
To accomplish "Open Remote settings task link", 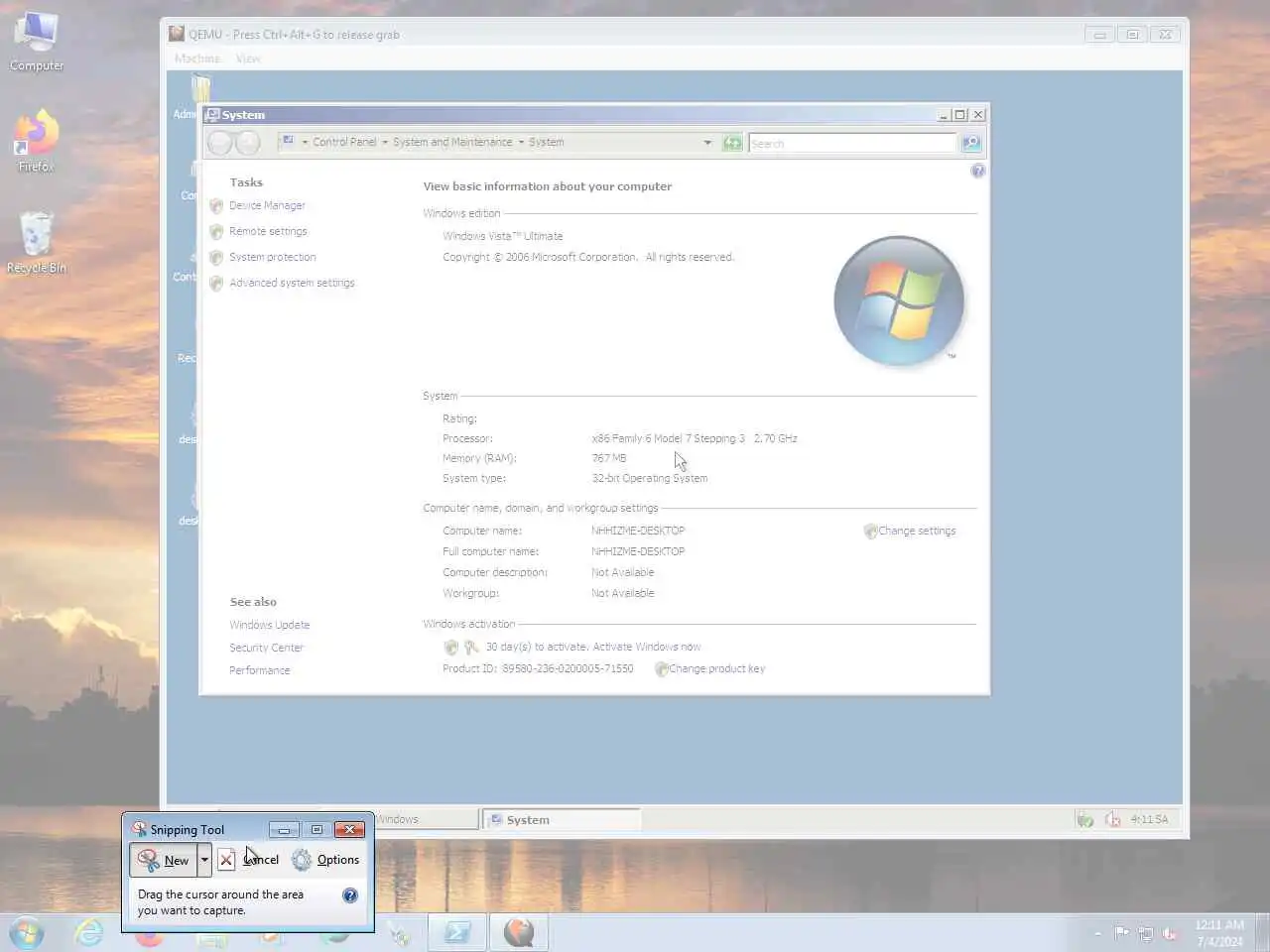I will pos(268,231).
